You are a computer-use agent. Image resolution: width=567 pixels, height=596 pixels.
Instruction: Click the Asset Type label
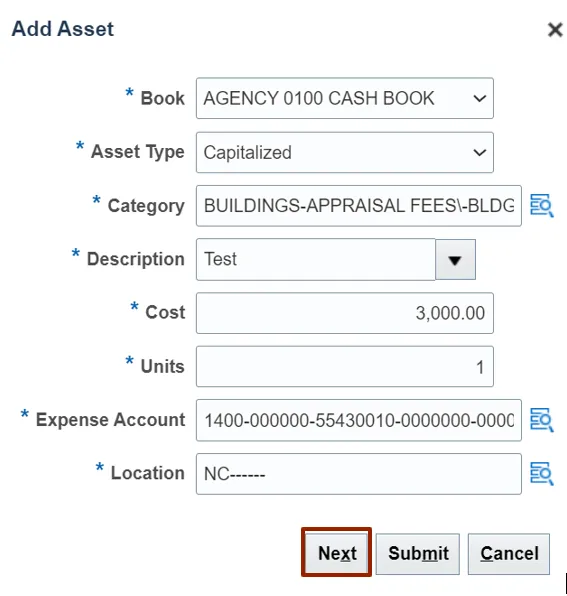coord(138,152)
